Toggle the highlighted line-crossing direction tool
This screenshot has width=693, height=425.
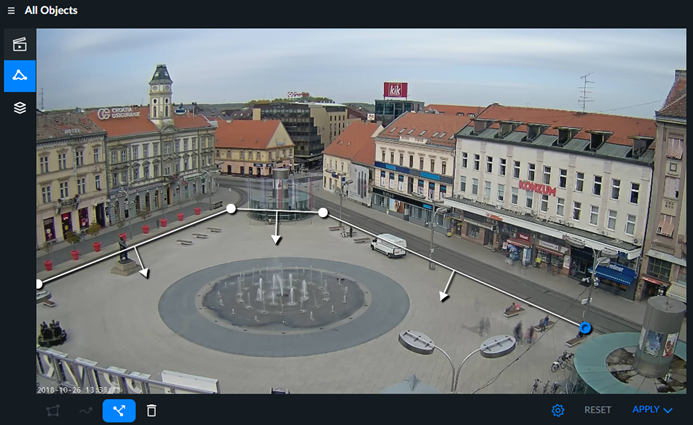[x=119, y=411]
